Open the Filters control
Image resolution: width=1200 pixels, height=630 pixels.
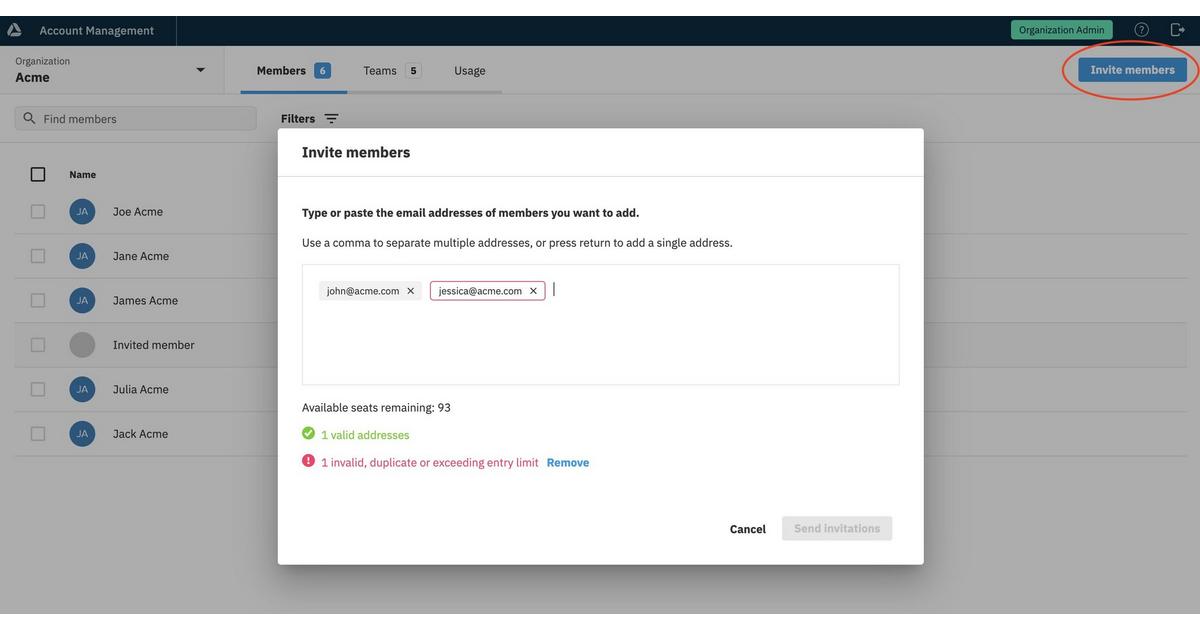pos(310,118)
